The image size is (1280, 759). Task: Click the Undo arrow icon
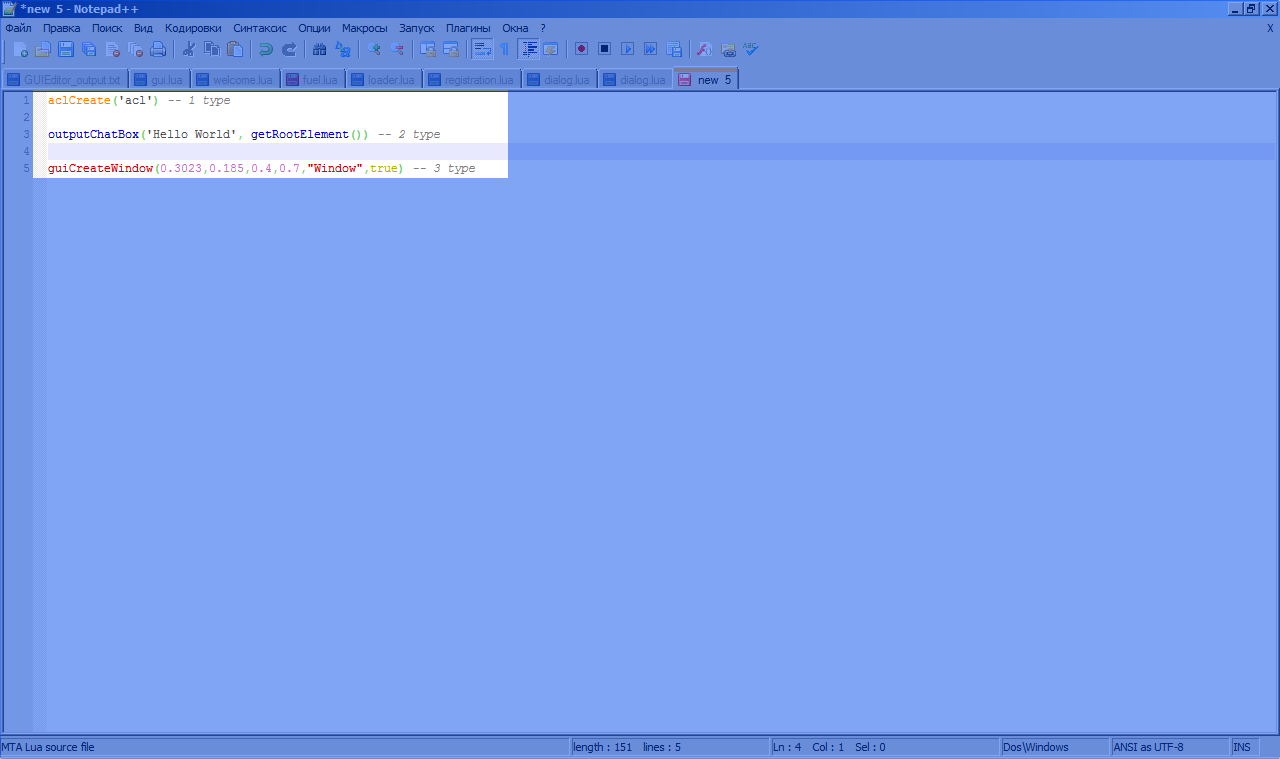[265, 49]
